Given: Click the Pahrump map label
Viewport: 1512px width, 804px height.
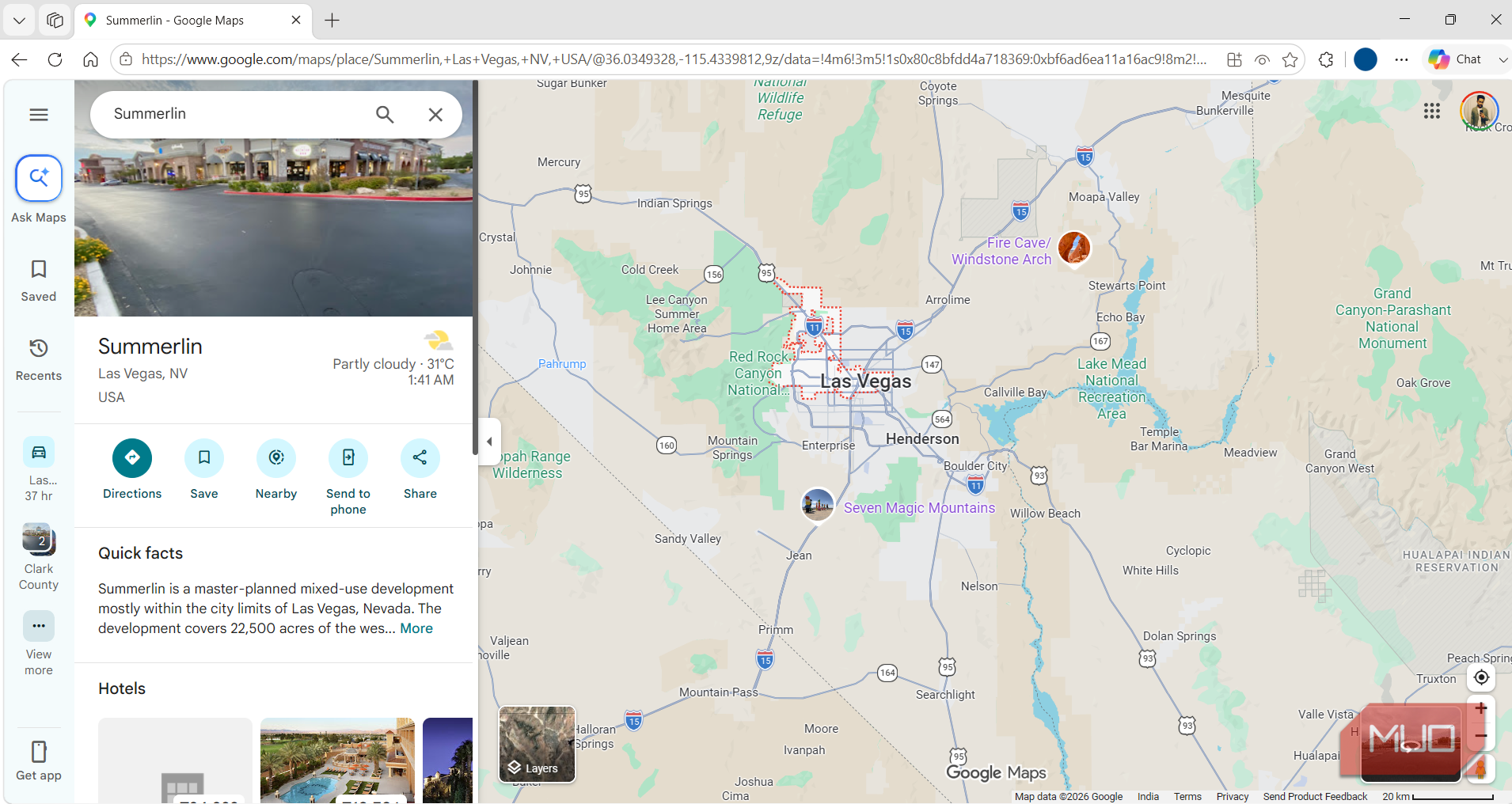Looking at the screenshot, I should pos(562,364).
